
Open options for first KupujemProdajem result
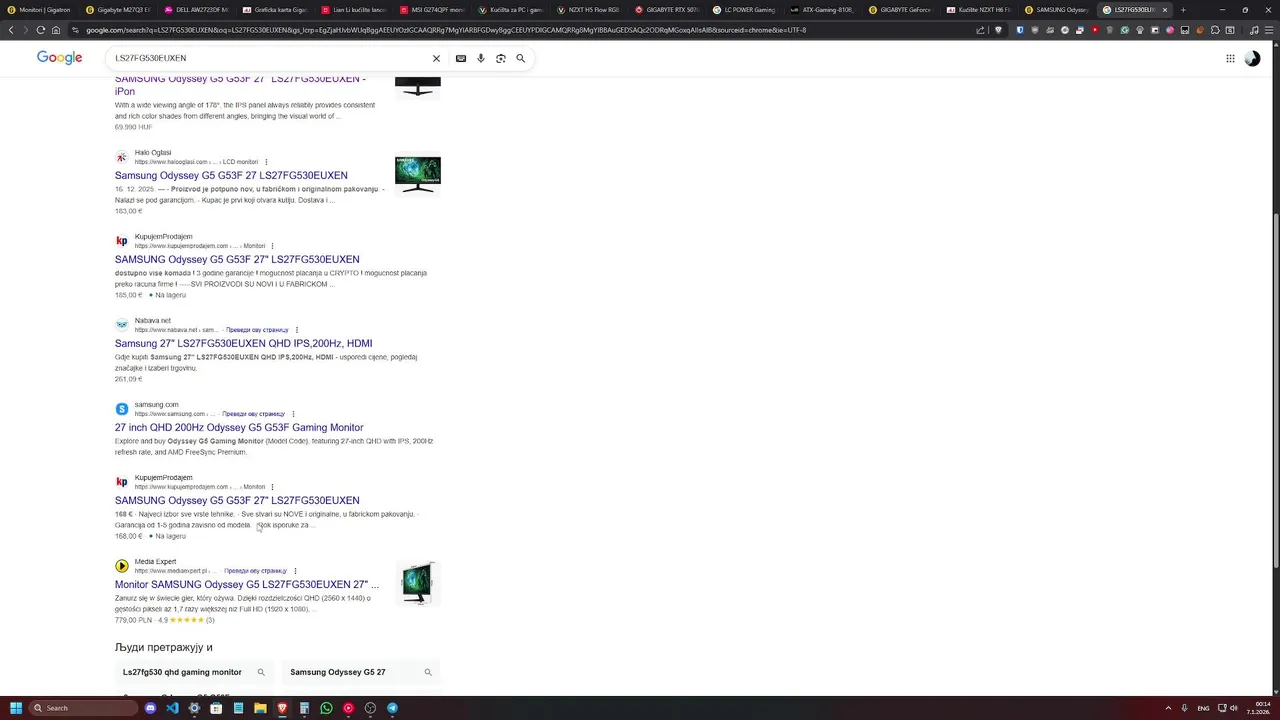(272, 246)
